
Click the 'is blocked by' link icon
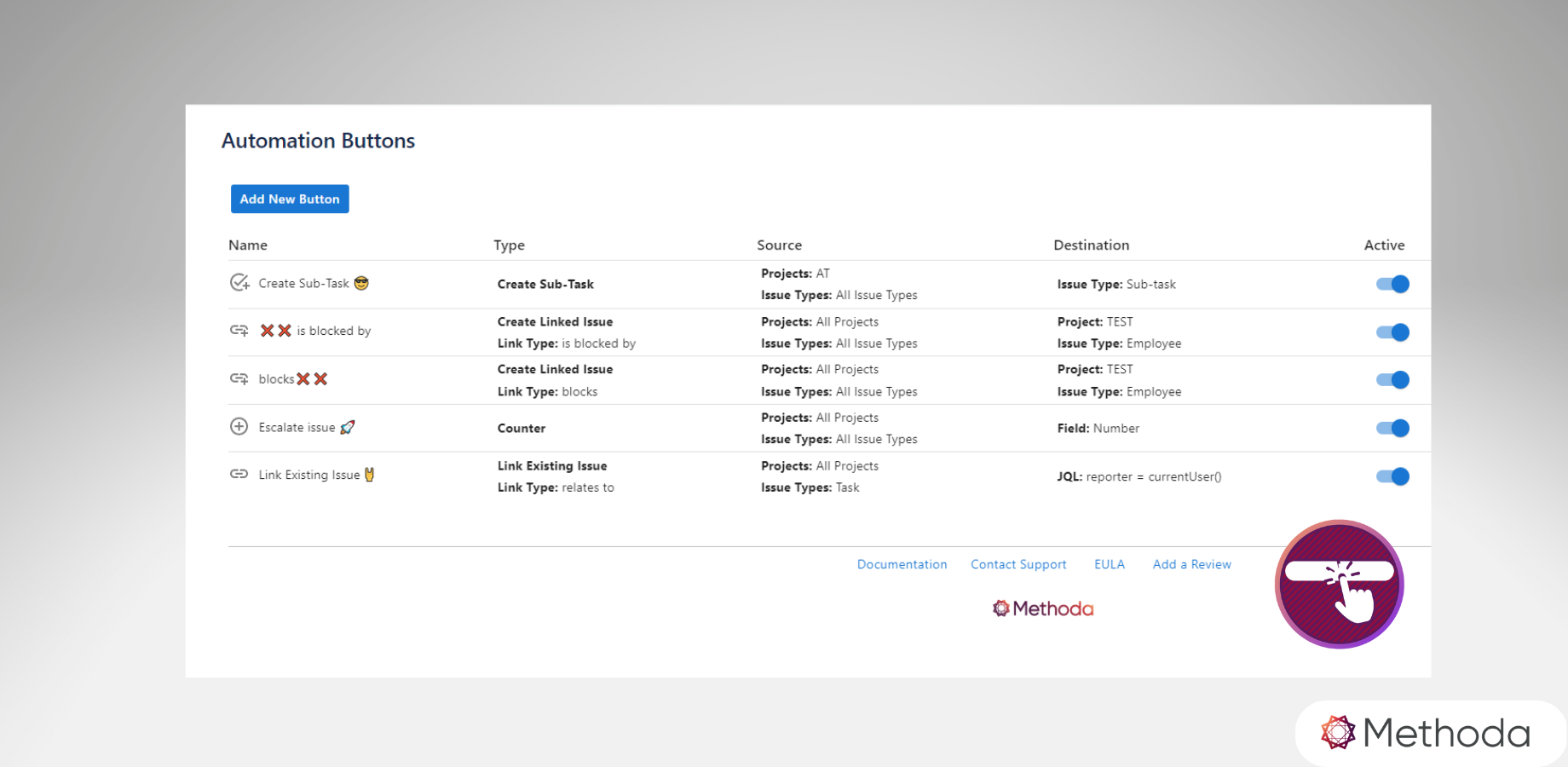tap(239, 331)
